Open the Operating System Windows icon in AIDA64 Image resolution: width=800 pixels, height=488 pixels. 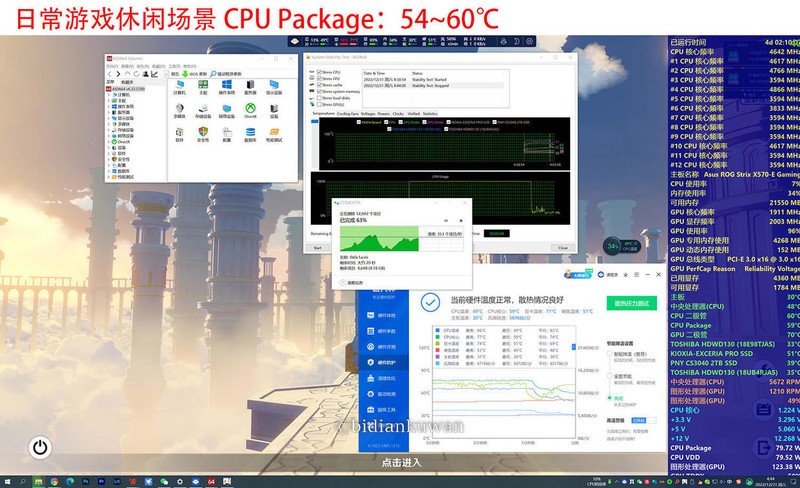[x=227, y=85]
